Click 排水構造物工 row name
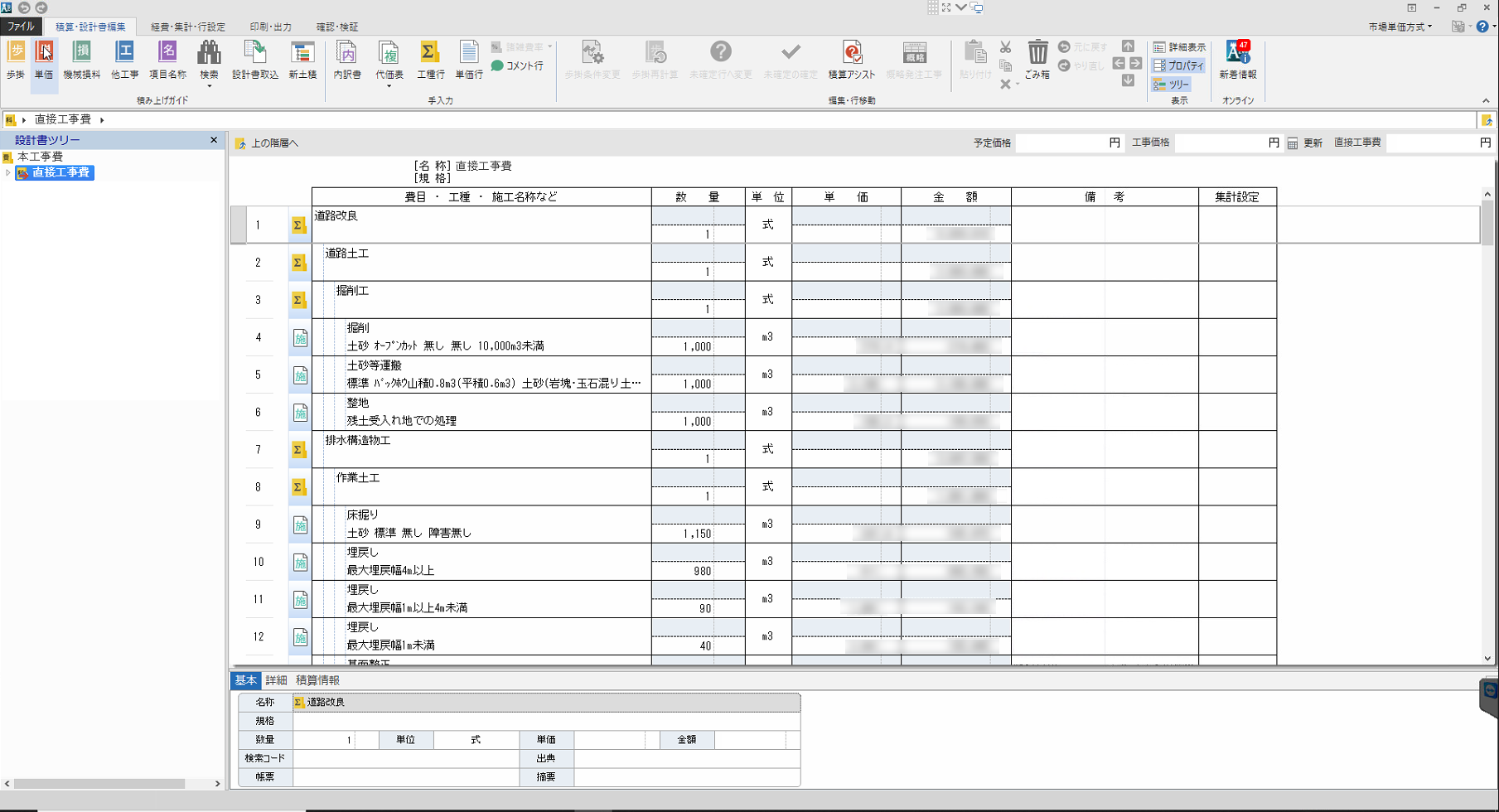The width and height of the screenshot is (1499, 812). click(357, 440)
